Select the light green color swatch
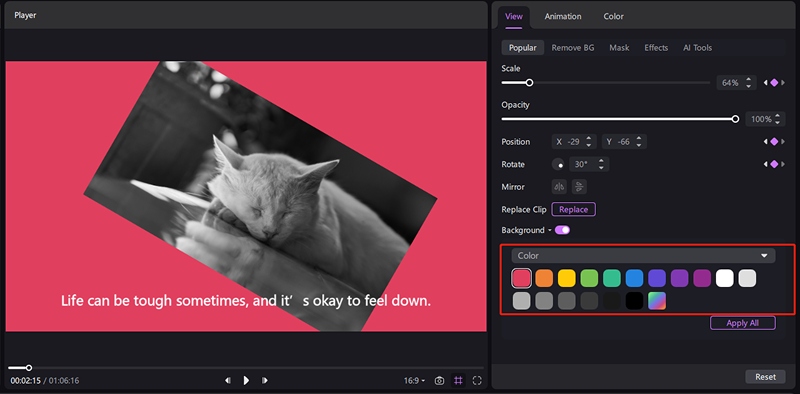800x394 pixels. (x=589, y=278)
